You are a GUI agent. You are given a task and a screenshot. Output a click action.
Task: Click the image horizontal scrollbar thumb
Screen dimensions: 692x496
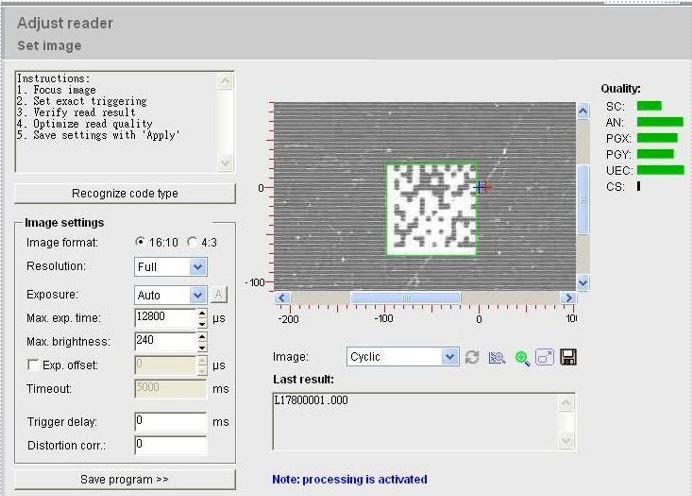click(x=406, y=298)
